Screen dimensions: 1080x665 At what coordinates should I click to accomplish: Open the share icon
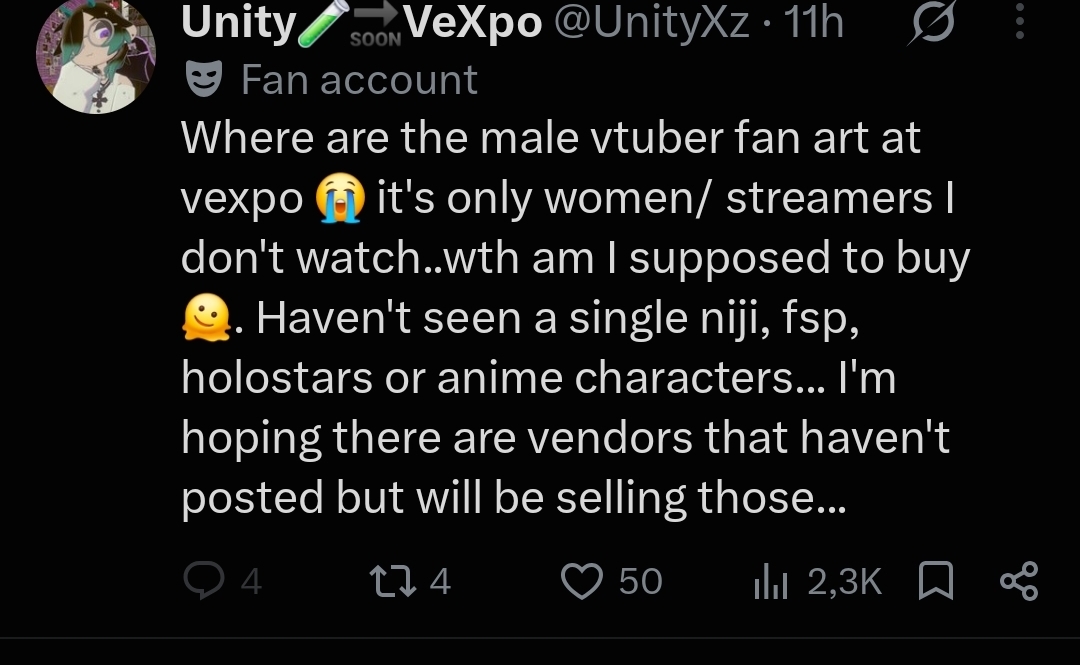[1019, 581]
